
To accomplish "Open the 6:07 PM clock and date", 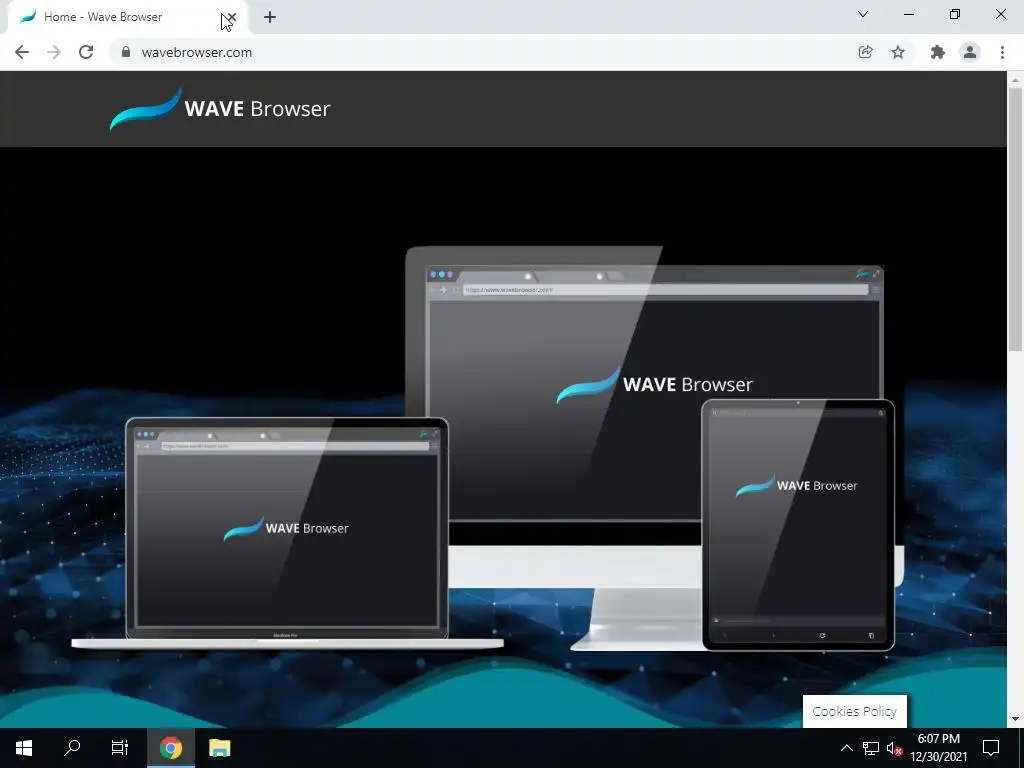I will click(939, 748).
